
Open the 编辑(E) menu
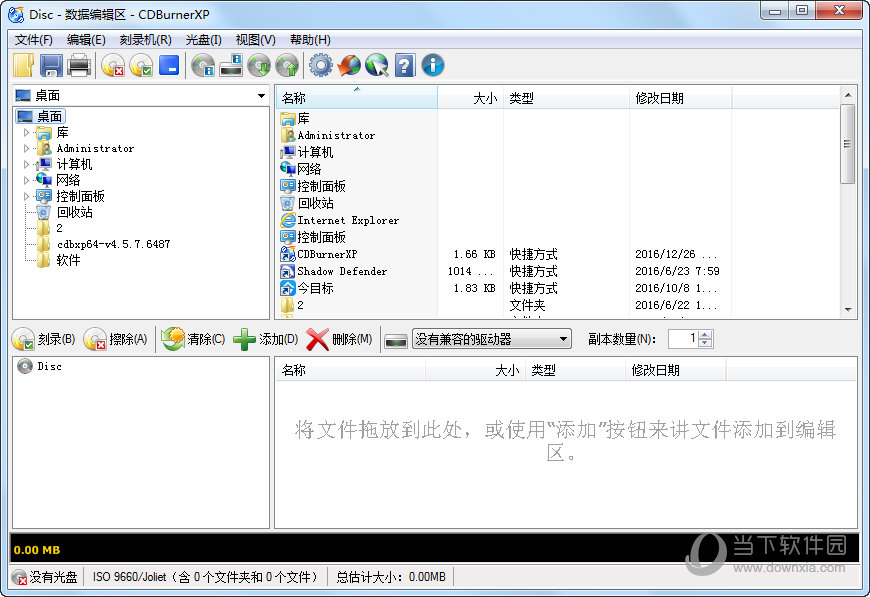86,40
